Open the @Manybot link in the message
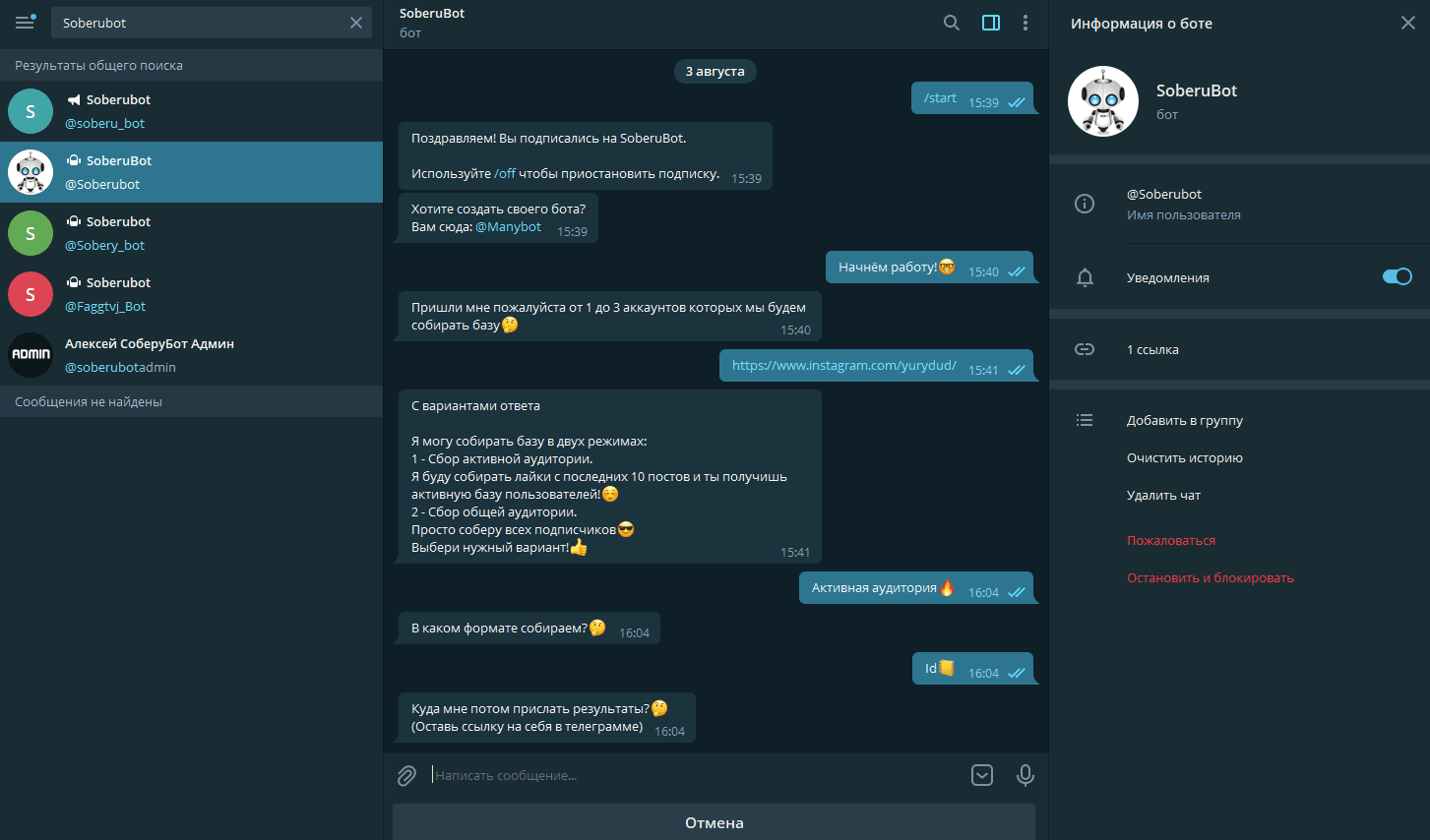Image resolution: width=1430 pixels, height=840 pixels. [x=508, y=227]
